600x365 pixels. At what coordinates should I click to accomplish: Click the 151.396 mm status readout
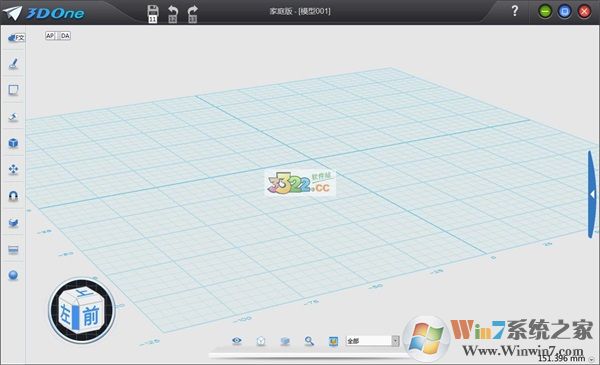[561, 358]
